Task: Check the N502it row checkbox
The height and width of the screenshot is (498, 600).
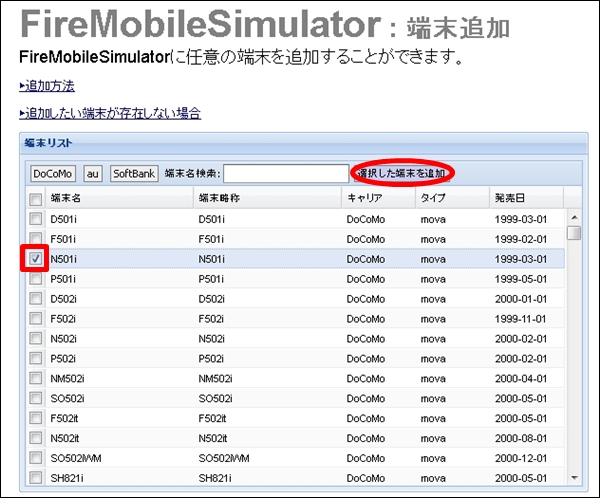Action: click(36, 438)
